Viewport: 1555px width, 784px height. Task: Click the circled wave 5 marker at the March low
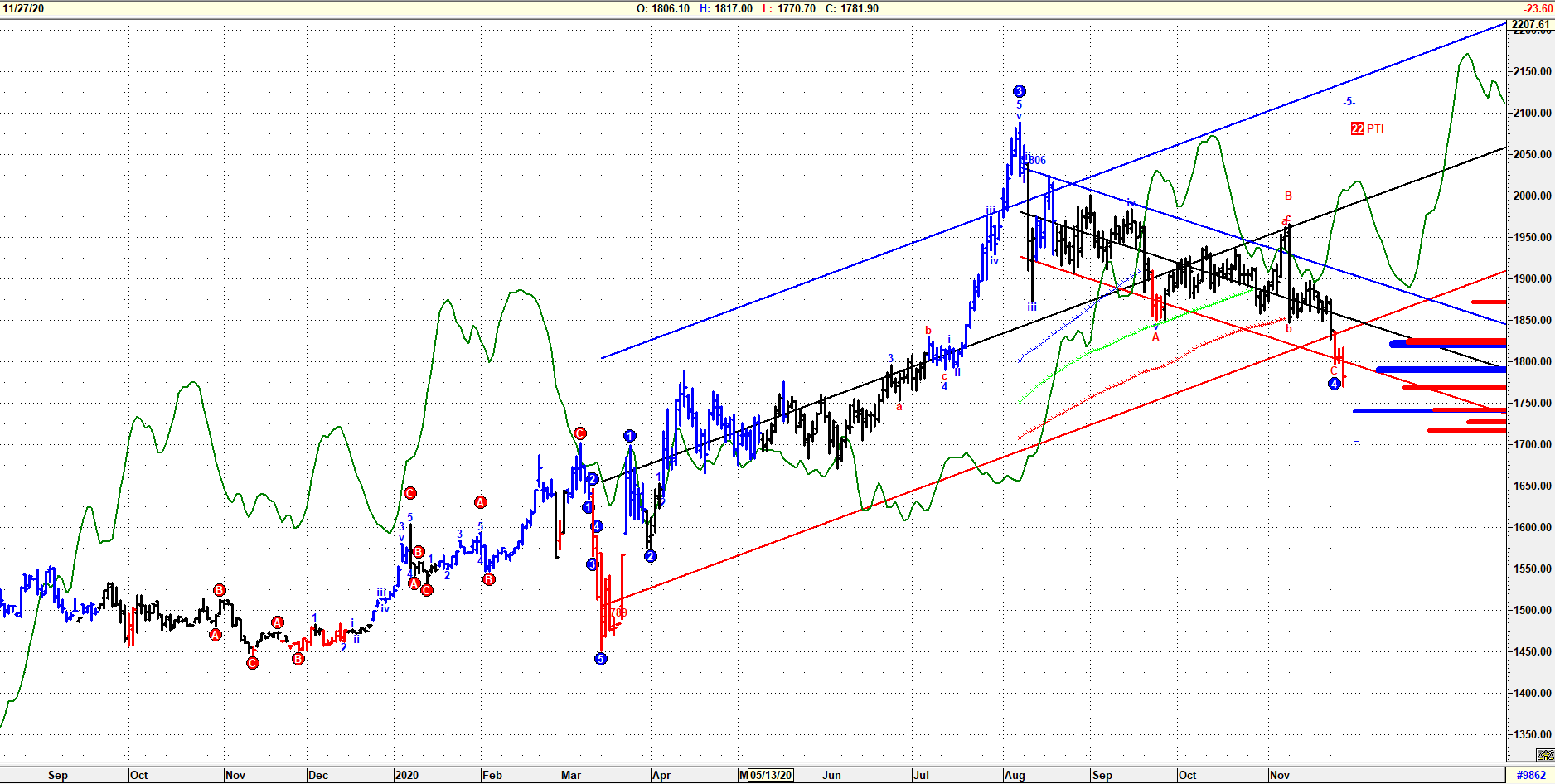click(601, 659)
